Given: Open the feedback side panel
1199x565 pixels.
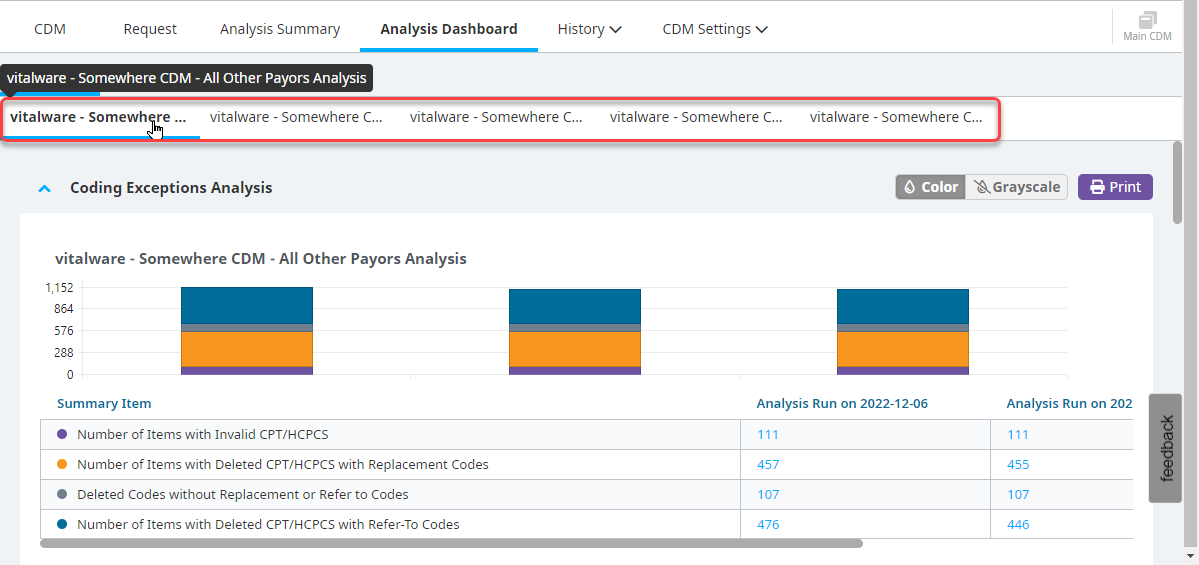Looking at the screenshot, I should (x=1166, y=448).
